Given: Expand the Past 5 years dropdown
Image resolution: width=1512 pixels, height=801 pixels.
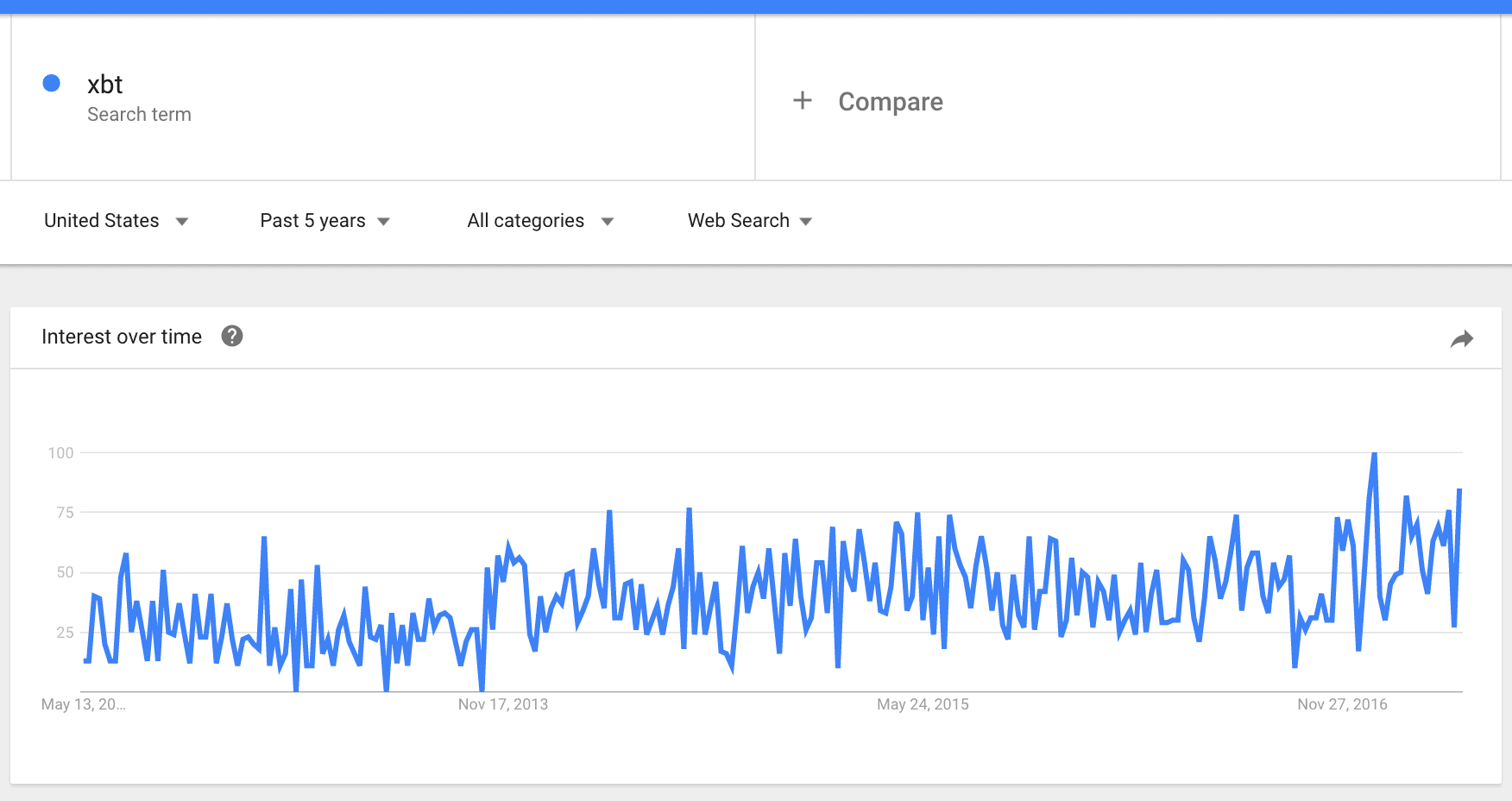Looking at the screenshot, I should (324, 221).
